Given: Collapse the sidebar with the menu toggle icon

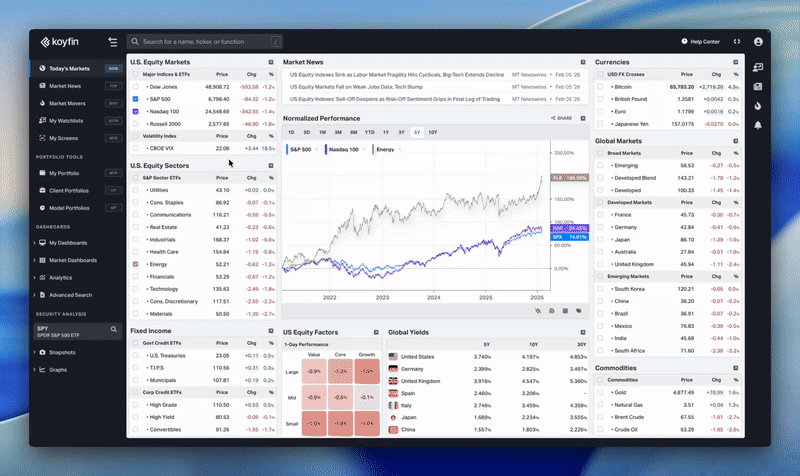Looking at the screenshot, I should coord(113,42).
